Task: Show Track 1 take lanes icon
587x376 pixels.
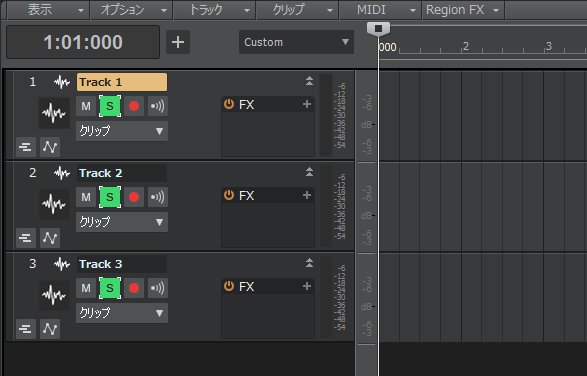Action: (x=26, y=147)
